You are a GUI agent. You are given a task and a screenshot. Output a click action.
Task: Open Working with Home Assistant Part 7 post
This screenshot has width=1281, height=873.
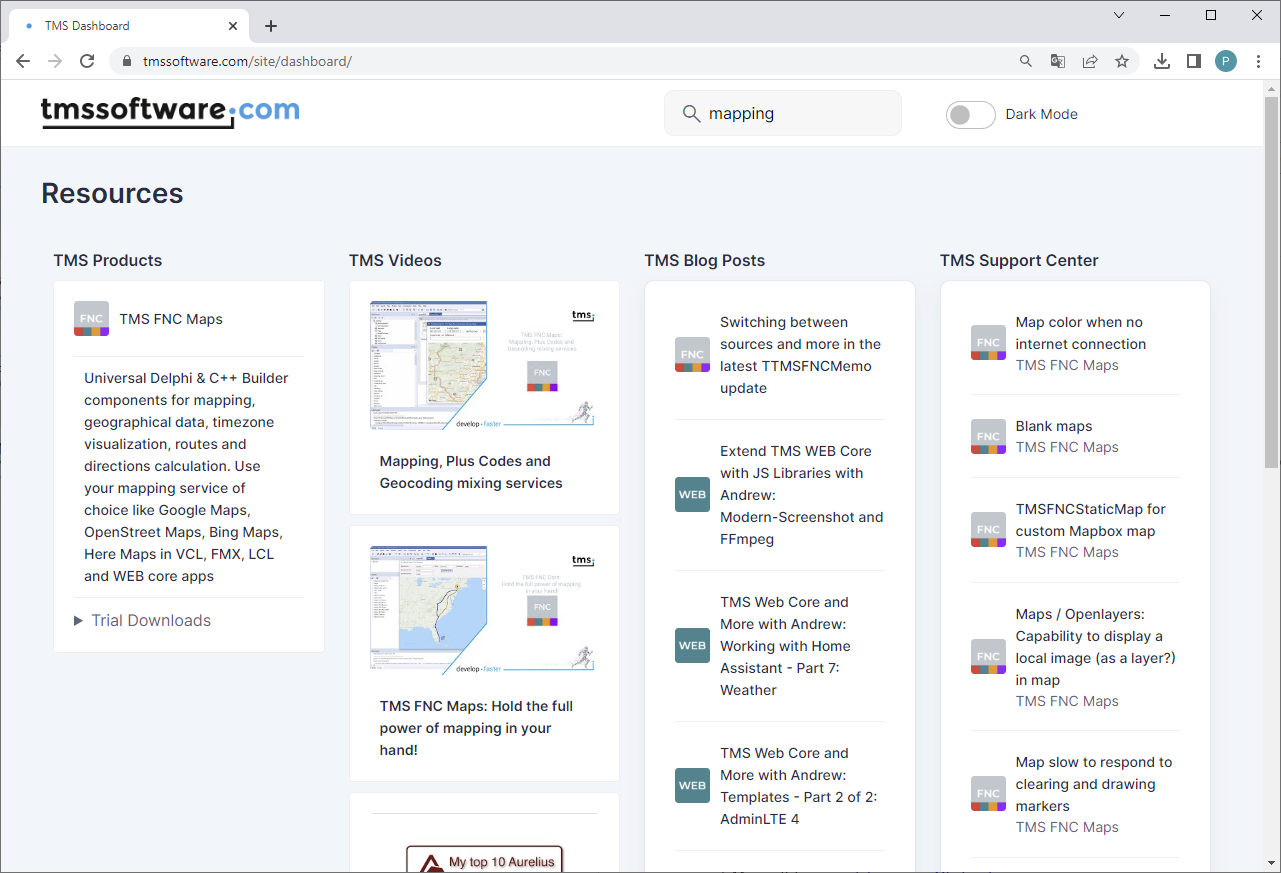click(785, 646)
